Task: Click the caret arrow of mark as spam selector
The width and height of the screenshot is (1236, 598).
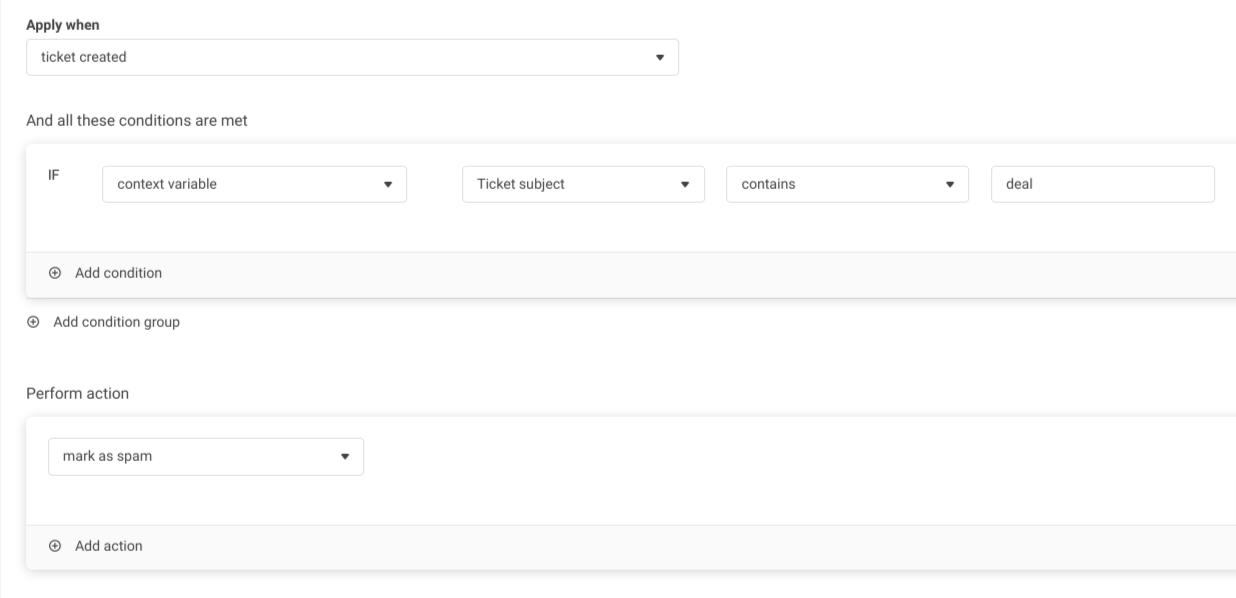Action: 345,457
